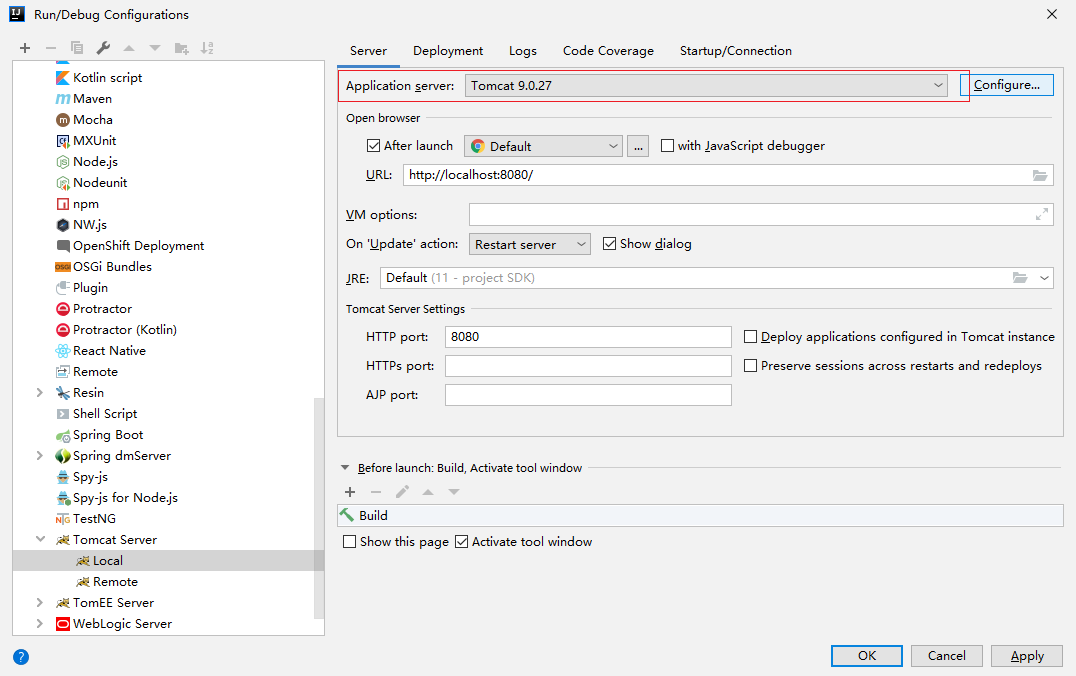Collapse the Before launch section triangle
The height and width of the screenshot is (676, 1076).
pos(345,468)
